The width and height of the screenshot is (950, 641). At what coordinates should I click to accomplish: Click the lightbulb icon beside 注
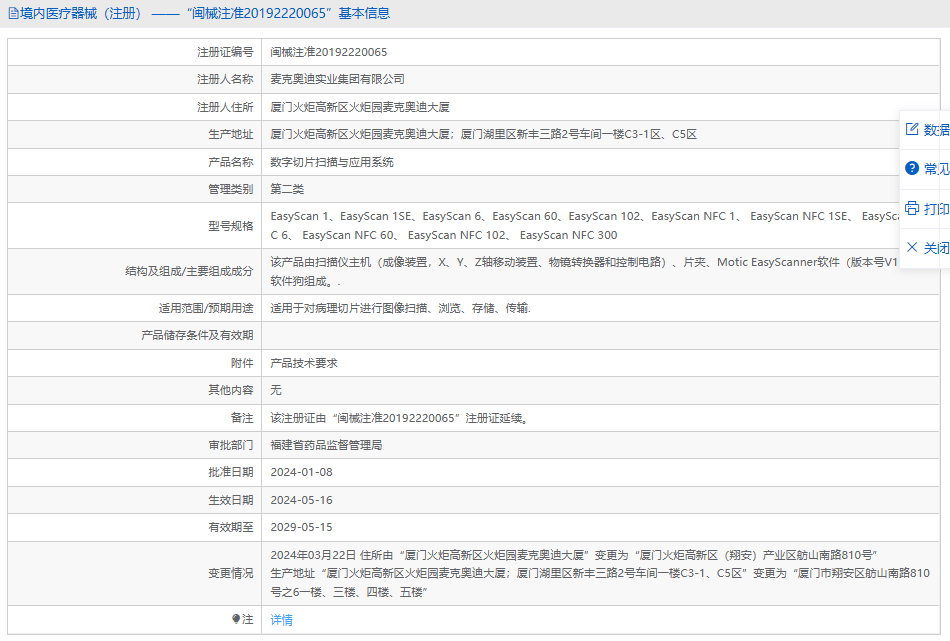click(x=236, y=619)
